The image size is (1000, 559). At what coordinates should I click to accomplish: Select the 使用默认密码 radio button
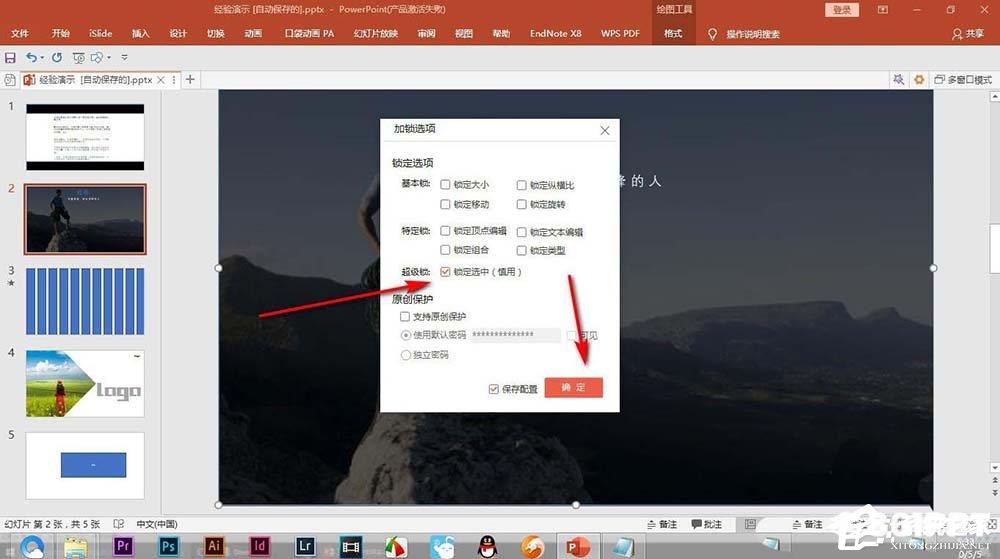[405, 335]
